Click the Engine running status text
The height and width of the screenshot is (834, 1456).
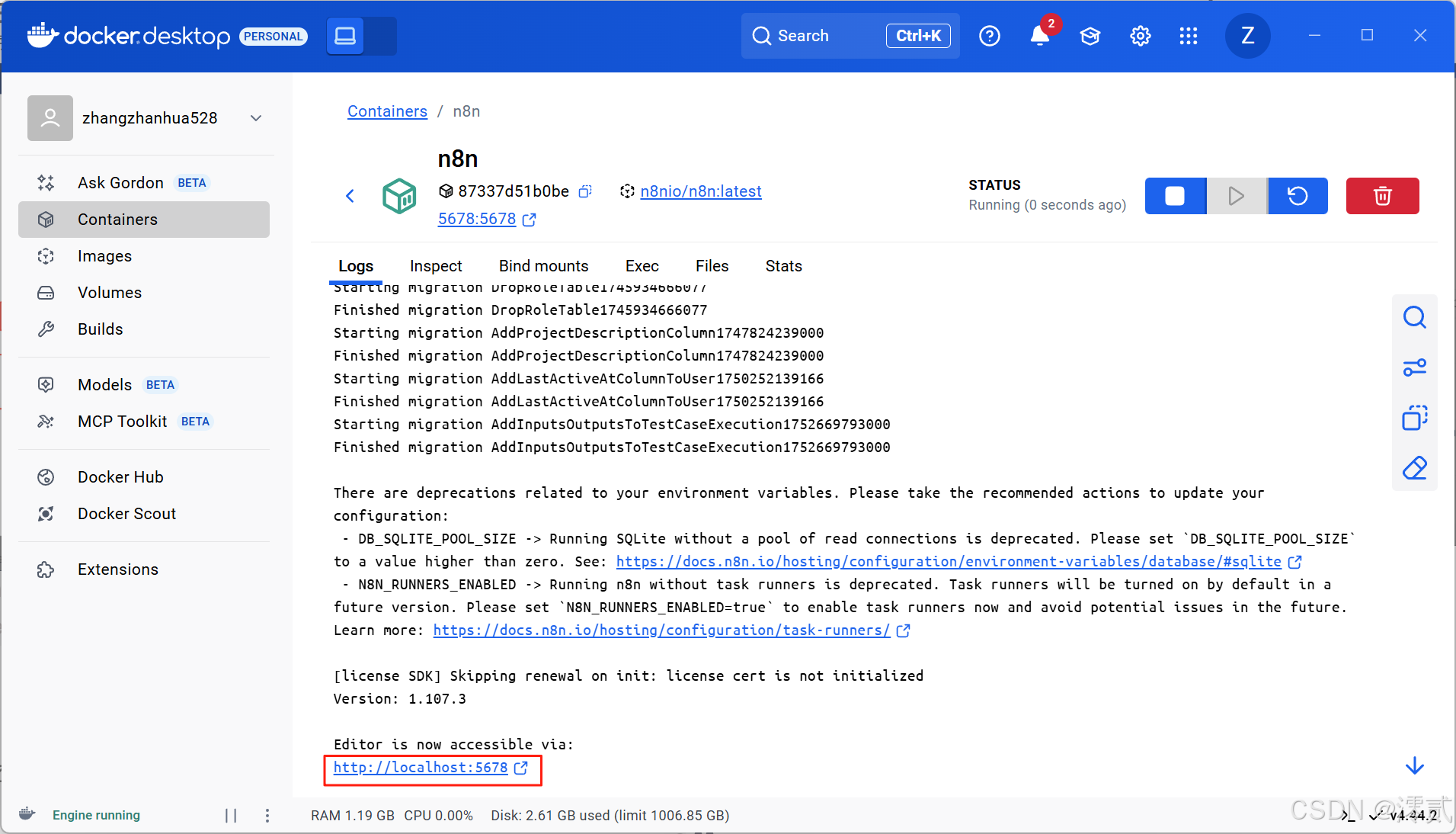coord(96,815)
